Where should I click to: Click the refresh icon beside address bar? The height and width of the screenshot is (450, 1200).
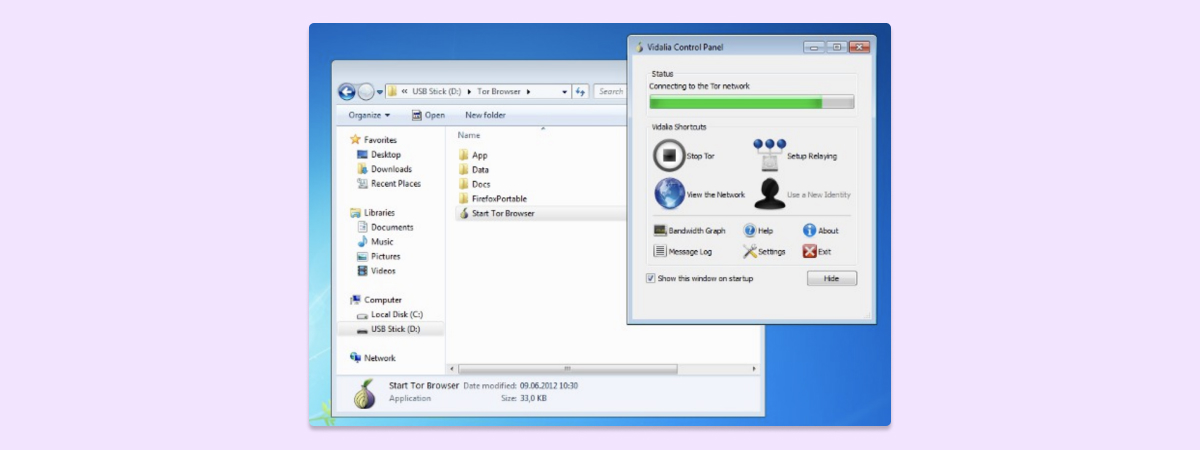pos(580,91)
